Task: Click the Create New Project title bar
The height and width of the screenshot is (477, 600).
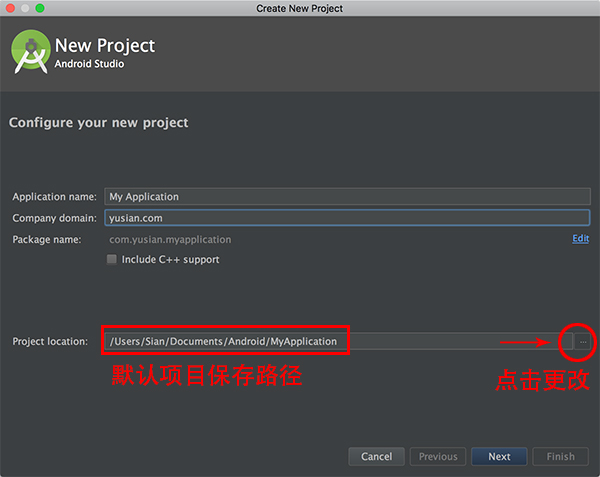Action: coord(300,8)
